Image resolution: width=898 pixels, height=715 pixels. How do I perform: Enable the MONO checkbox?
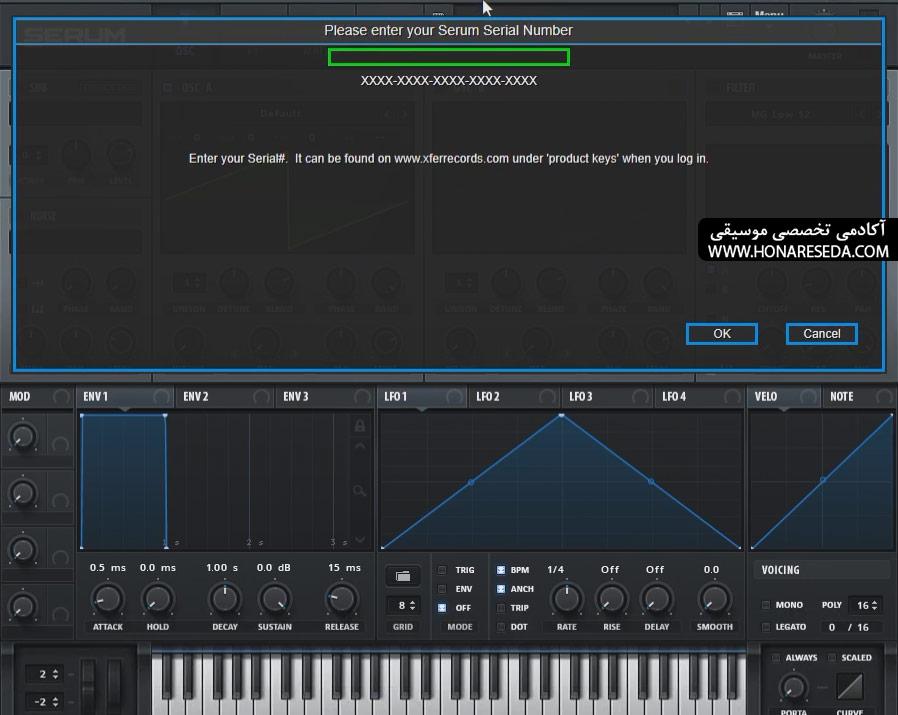pos(766,605)
